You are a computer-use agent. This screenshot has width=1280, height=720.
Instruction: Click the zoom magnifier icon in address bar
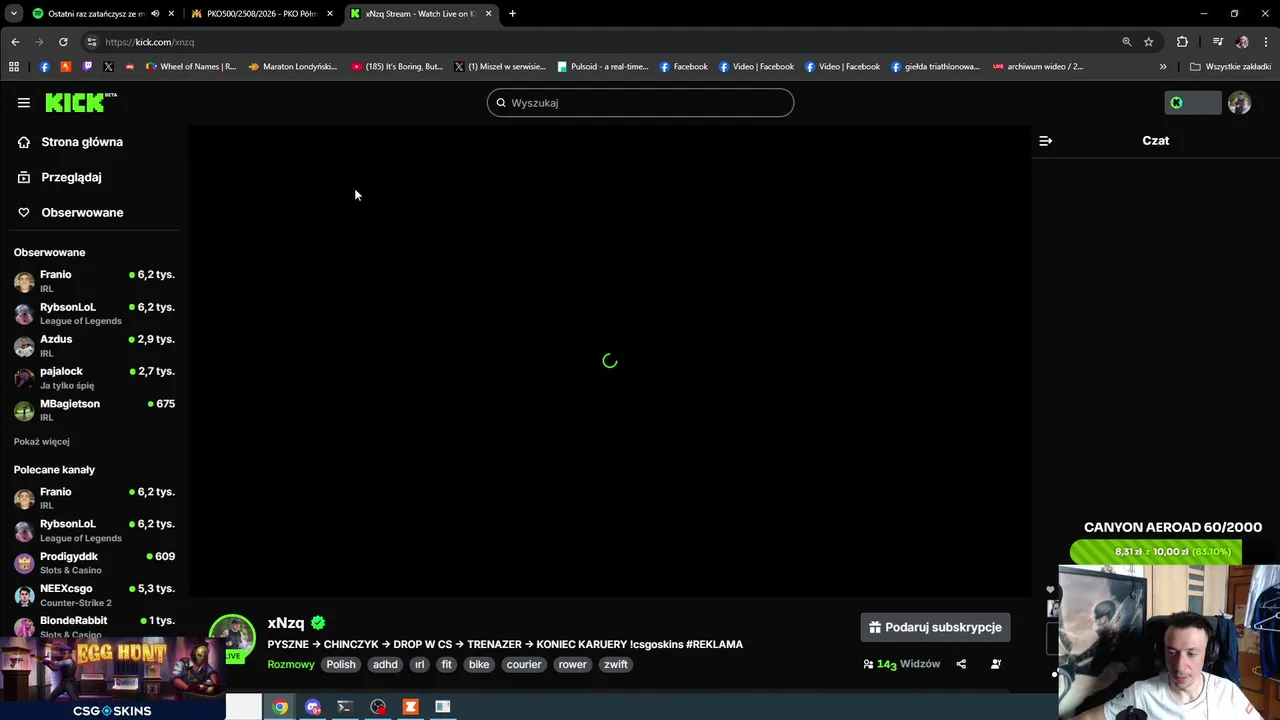click(1127, 42)
